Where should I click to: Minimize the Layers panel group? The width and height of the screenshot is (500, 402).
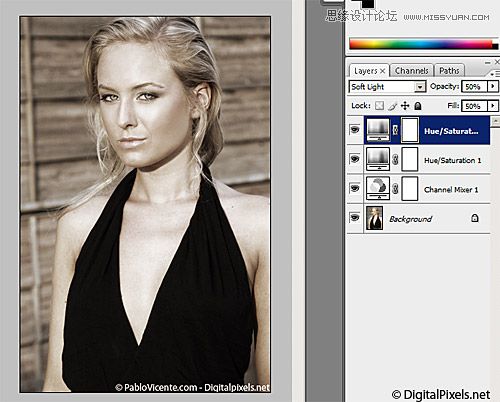[487, 62]
